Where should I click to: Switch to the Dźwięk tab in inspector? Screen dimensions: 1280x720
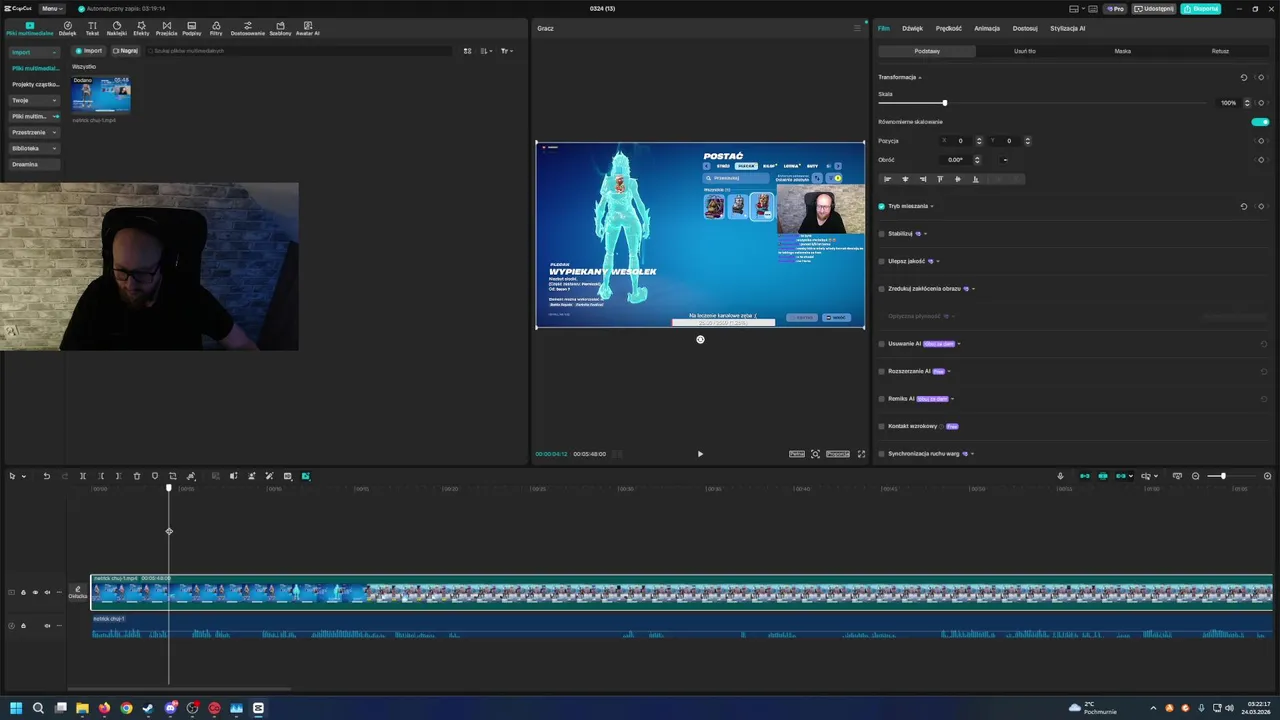tap(912, 28)
